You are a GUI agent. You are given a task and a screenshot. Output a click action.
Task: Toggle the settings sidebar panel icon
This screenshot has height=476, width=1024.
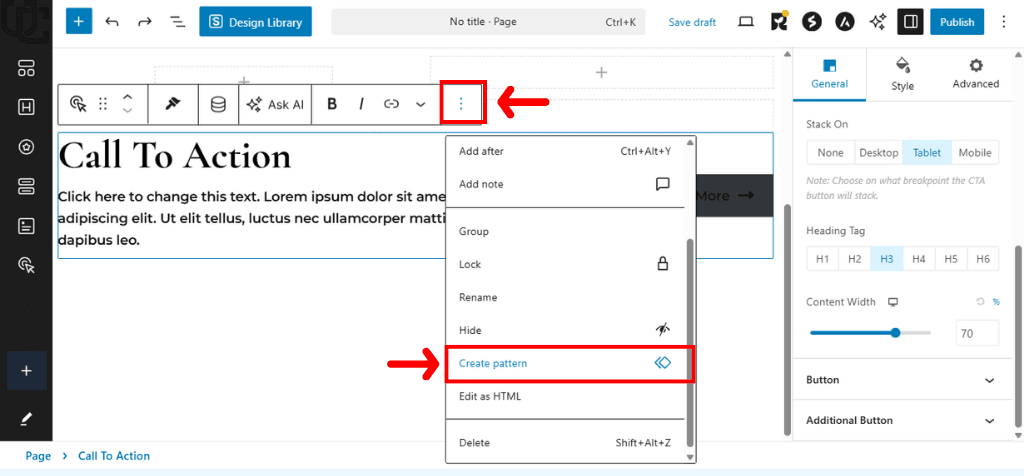click(x=910, y=22)
